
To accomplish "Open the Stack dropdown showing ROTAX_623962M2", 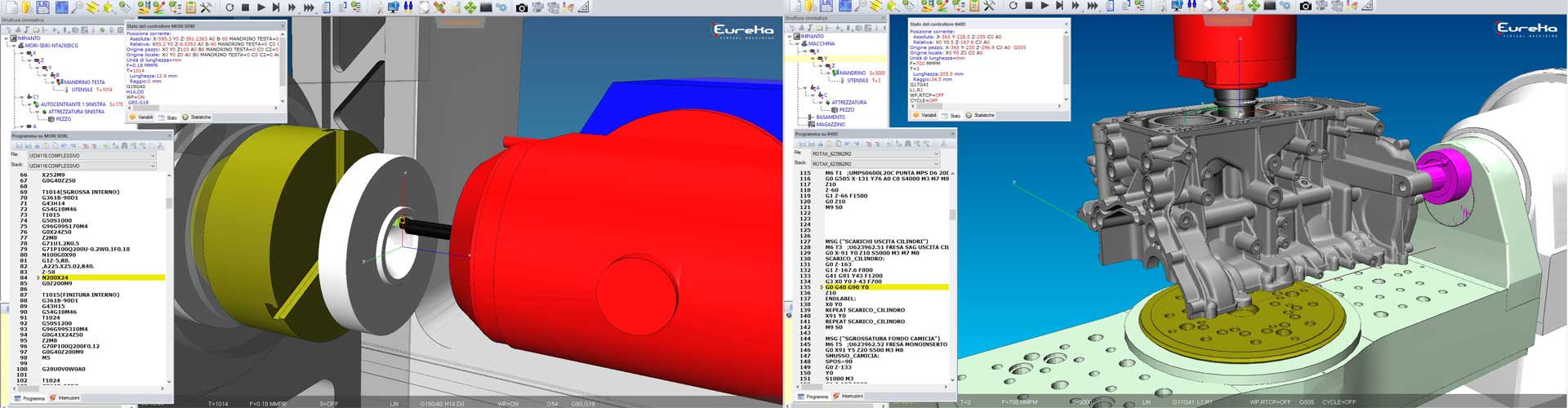I will pyautogui.click(x=875, y=163).
